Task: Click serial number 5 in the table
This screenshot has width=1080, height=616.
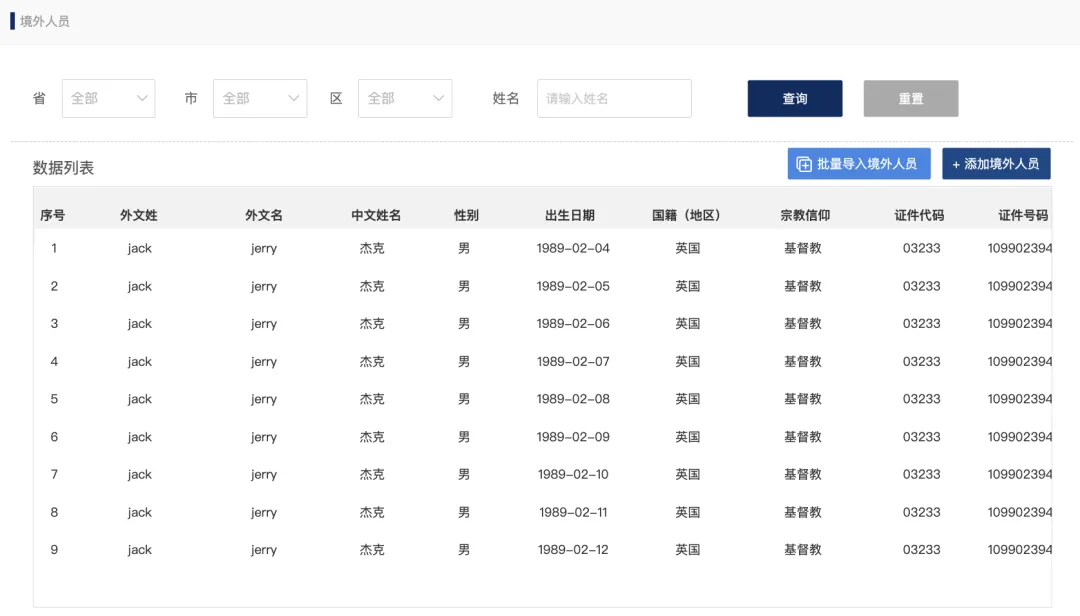Action: (x=54, y=399)
